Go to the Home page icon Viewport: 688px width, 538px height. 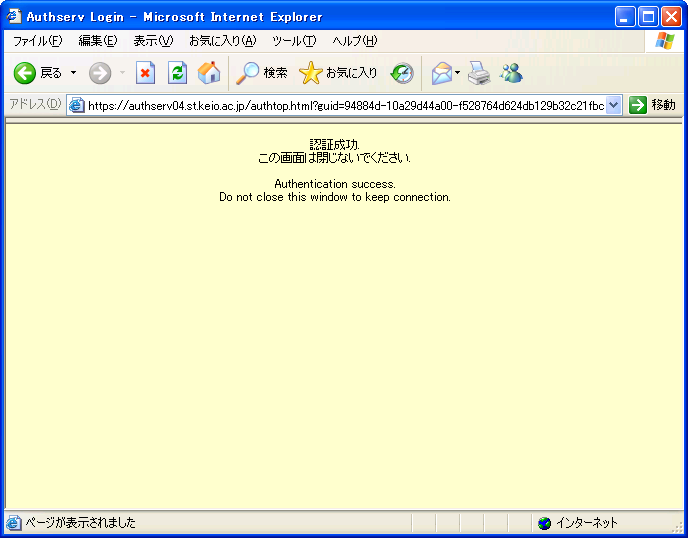[x=209, y=73]
